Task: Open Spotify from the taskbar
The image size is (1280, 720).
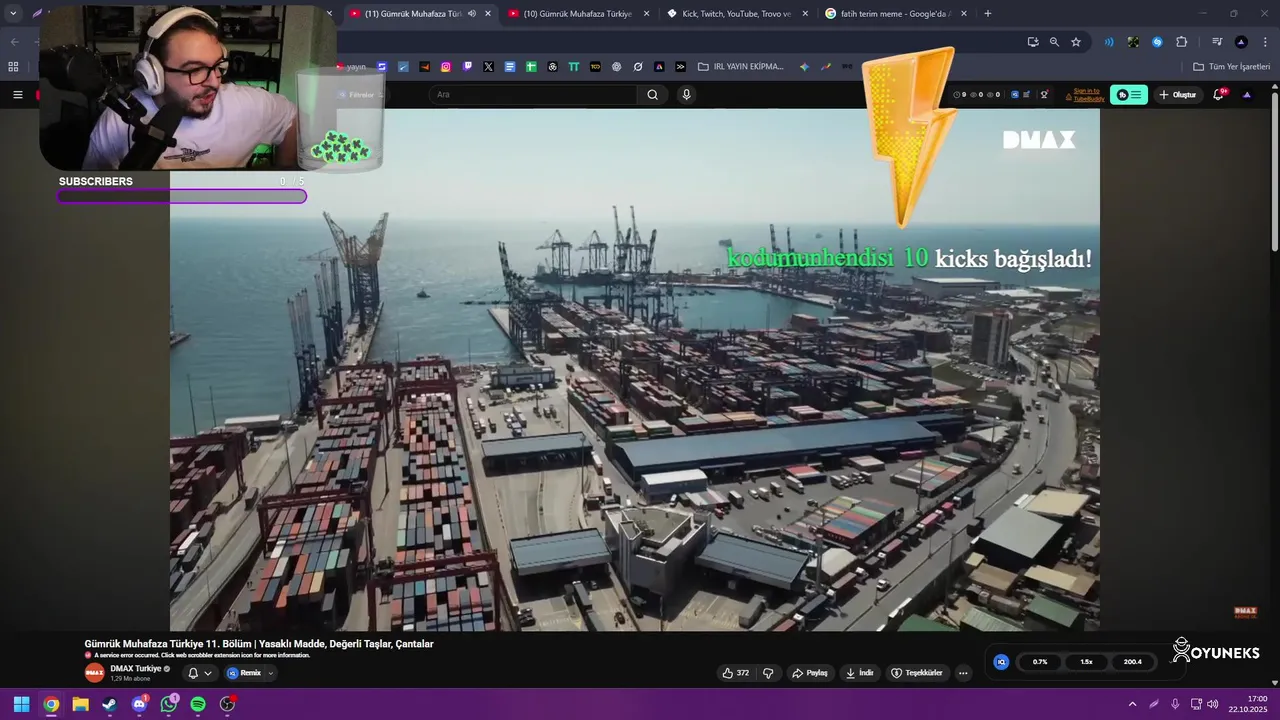Action: pos(198,704)
